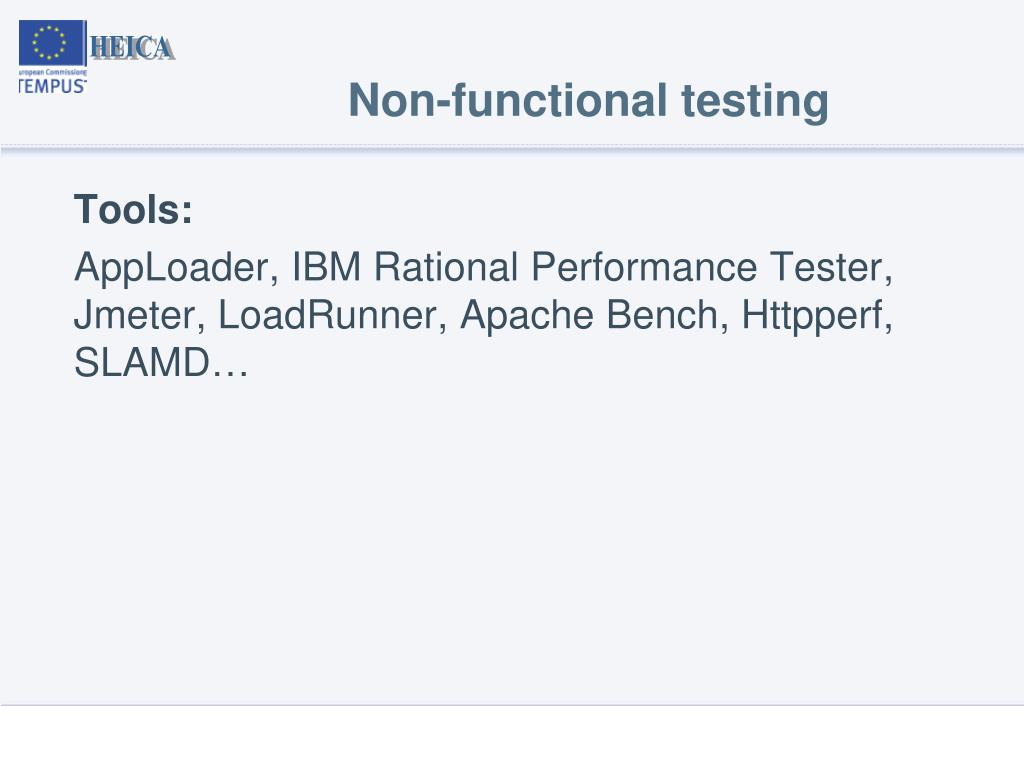This screenshot has height=768, width=1024.
Task: Click the word Httpperf
Action: click(812, 316)
